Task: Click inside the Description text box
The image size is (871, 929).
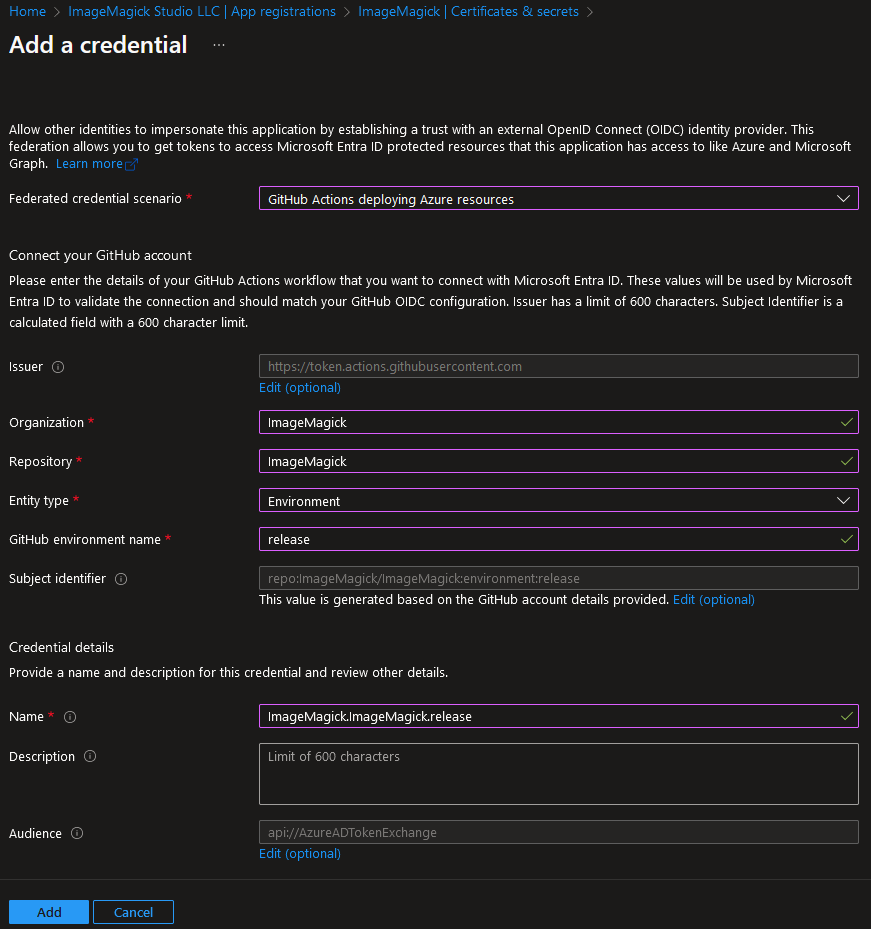Action: tap(558, 773)
